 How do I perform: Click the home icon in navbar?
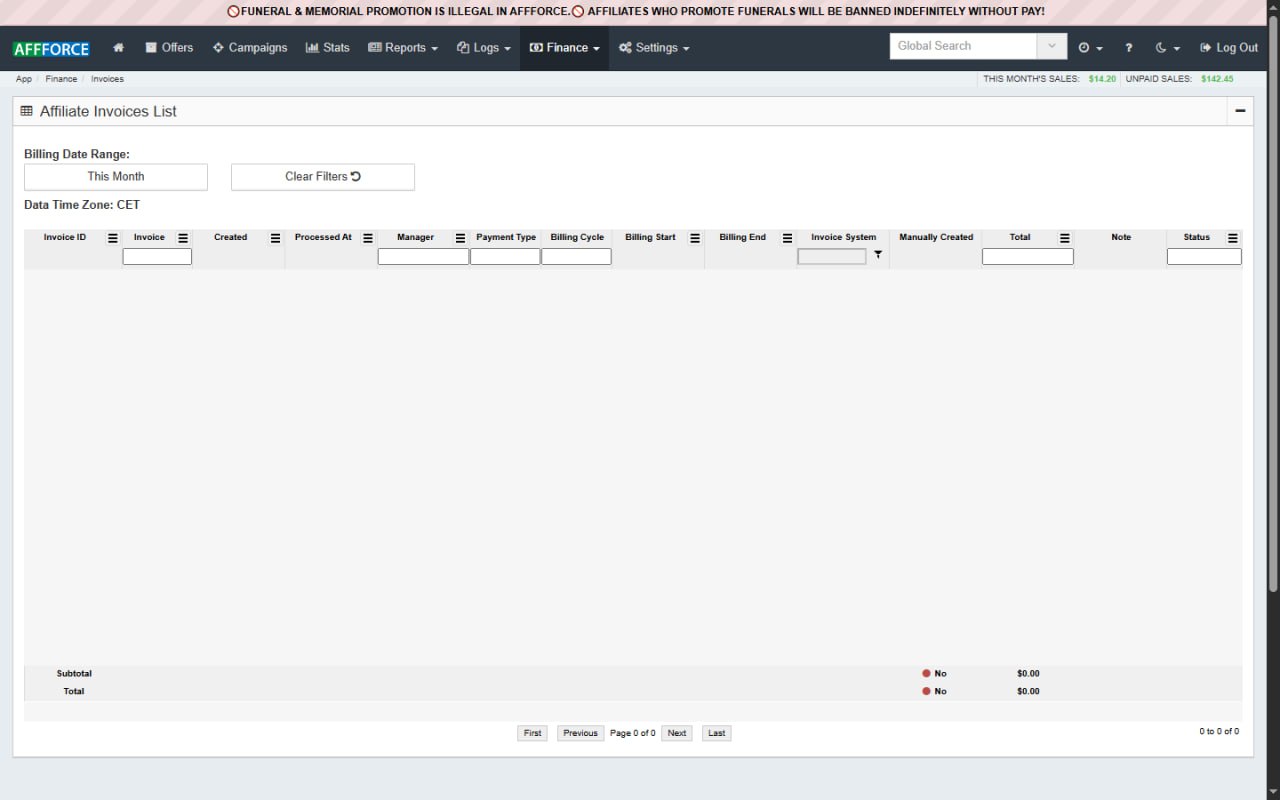coord(119,48)
